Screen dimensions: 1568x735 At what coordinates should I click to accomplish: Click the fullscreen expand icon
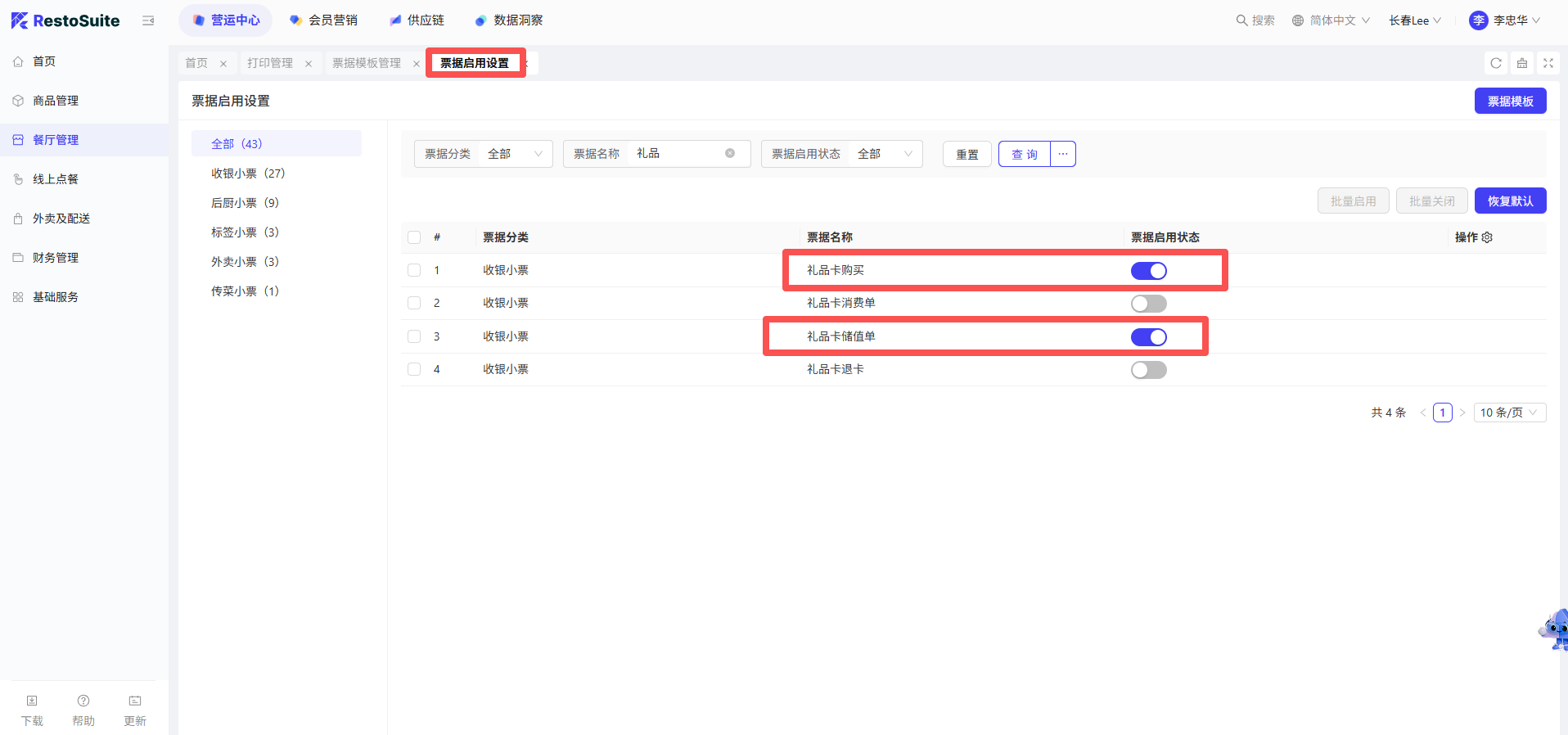coord(1548,63)
